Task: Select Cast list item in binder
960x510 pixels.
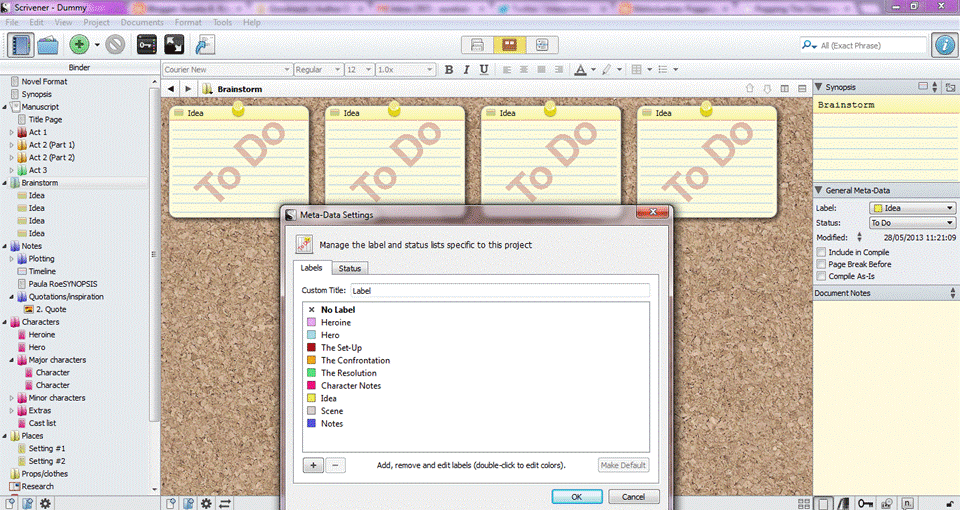Action: coord(42,423)
